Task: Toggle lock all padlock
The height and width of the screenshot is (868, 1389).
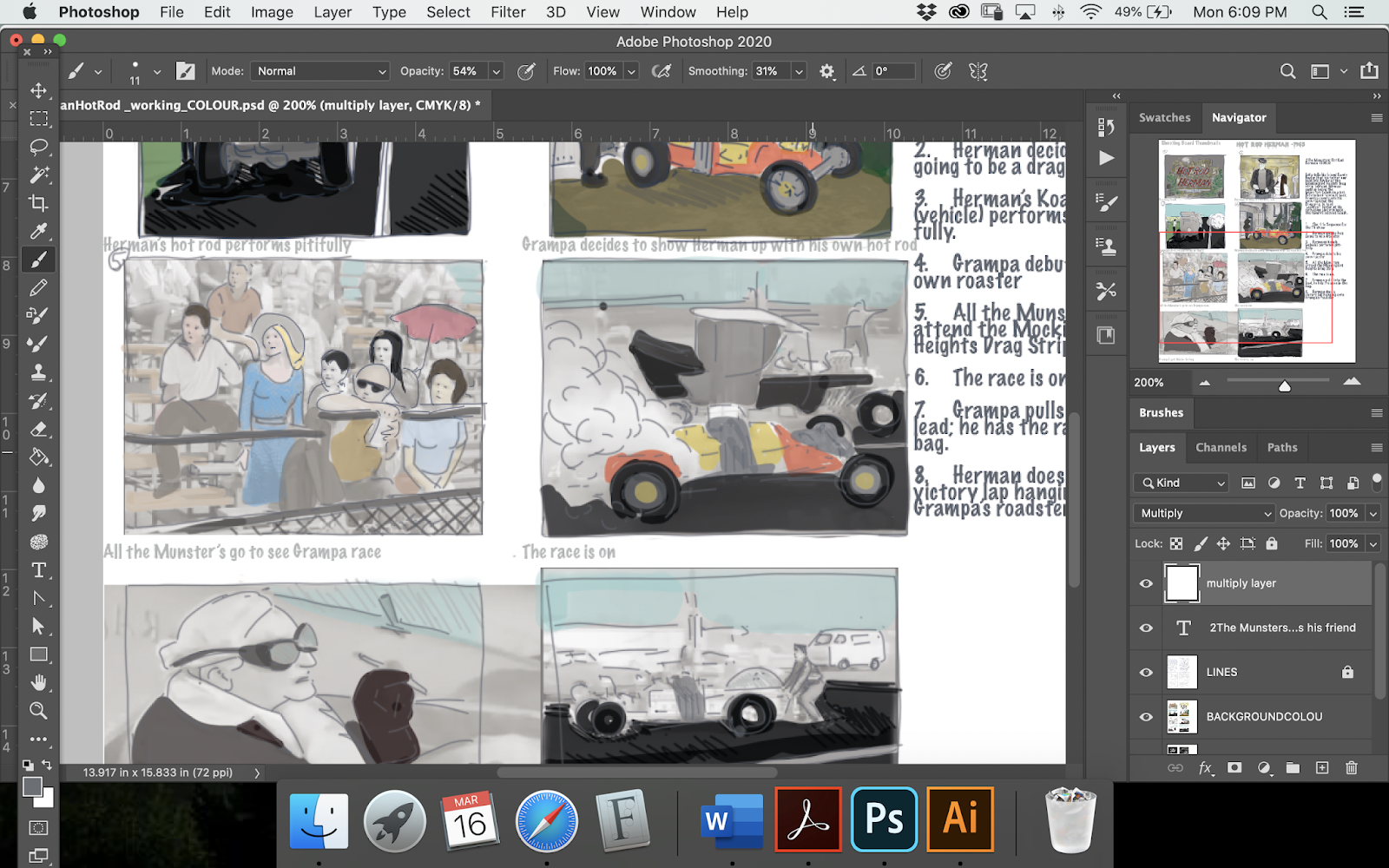Action: [x=1272, y=543]
